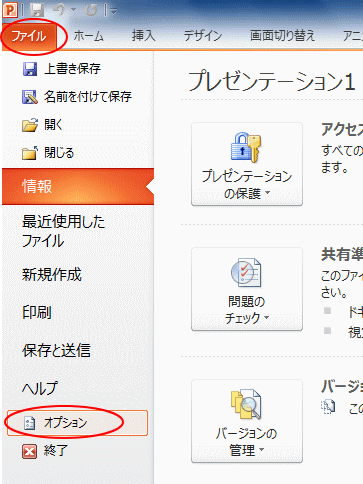Choose 開く in the file menu
The image size is (363, 484).
click(x=53, y=125)
